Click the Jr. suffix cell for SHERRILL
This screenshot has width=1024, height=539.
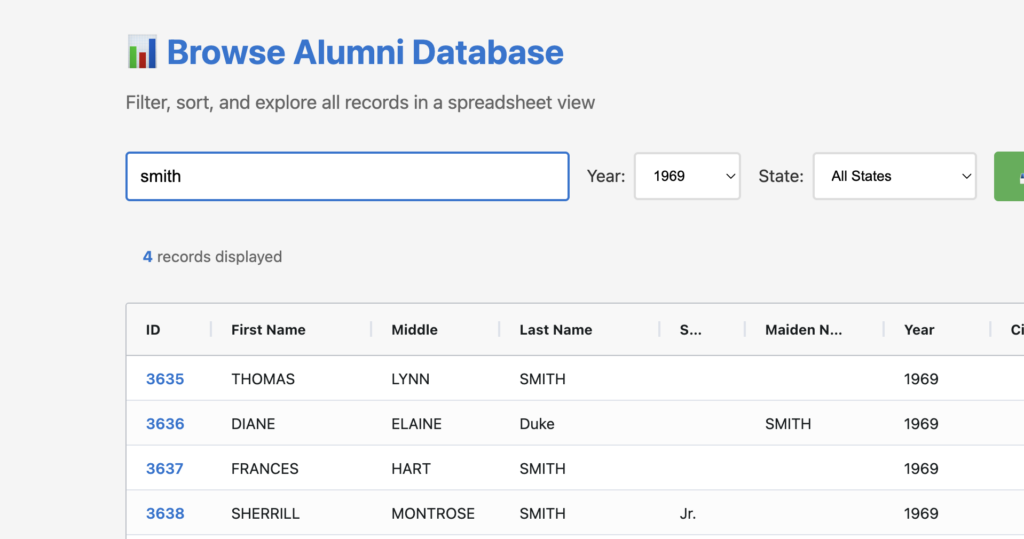point(687,514)
